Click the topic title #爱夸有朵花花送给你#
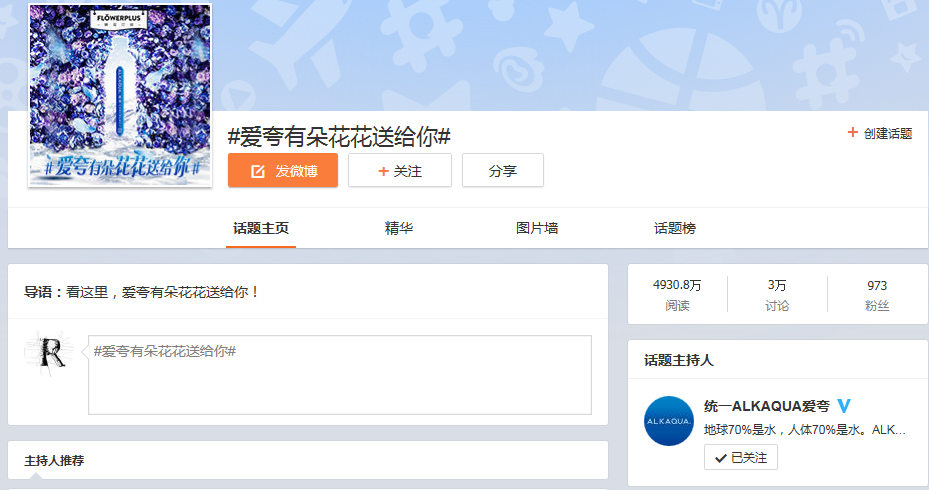The width and height of the screenshot is (929, 490). pos(339,137)
